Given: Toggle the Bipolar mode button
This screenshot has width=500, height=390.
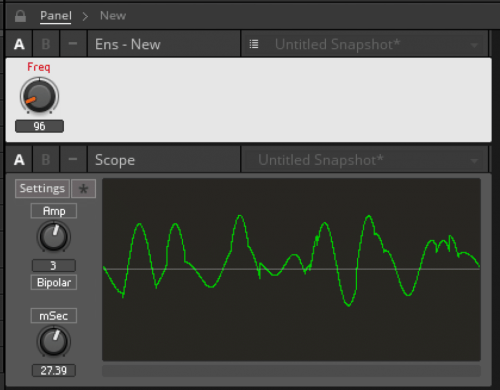Looking at the screenshot, I should pos(54,283).
